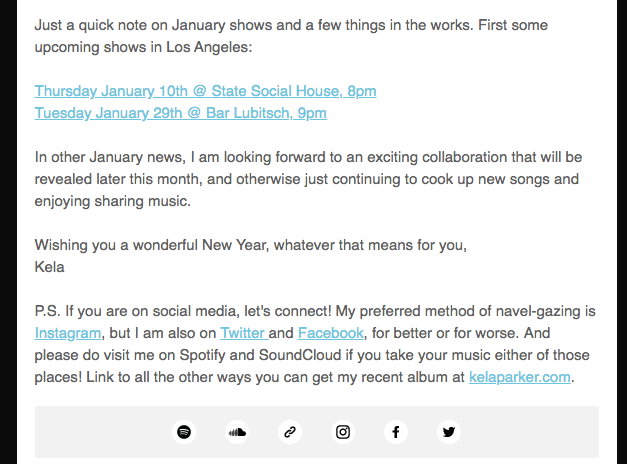Open the Instagram camera icon
This screenshot has width=627, height=464.
[343, 432]
